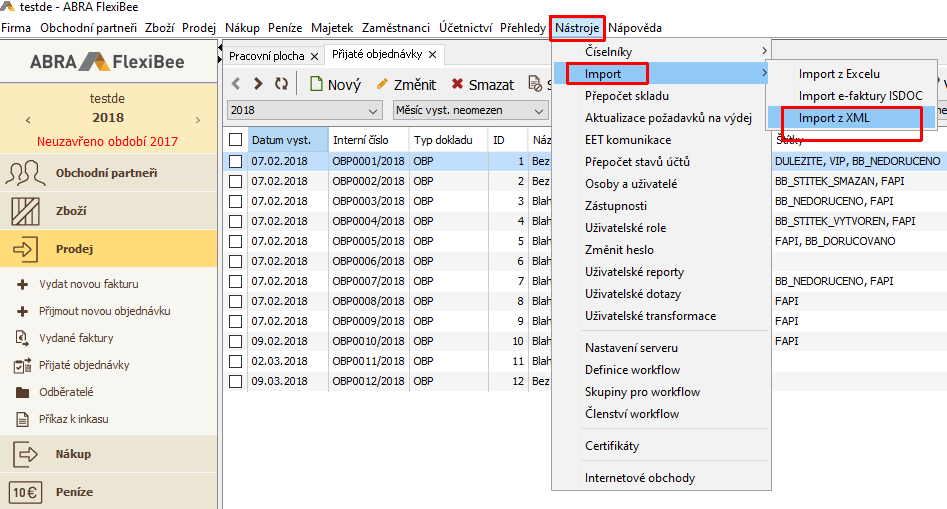Click the Odběratelé folder icon
Viewport: 947px width, 509px height.
[x=22, y=392]
